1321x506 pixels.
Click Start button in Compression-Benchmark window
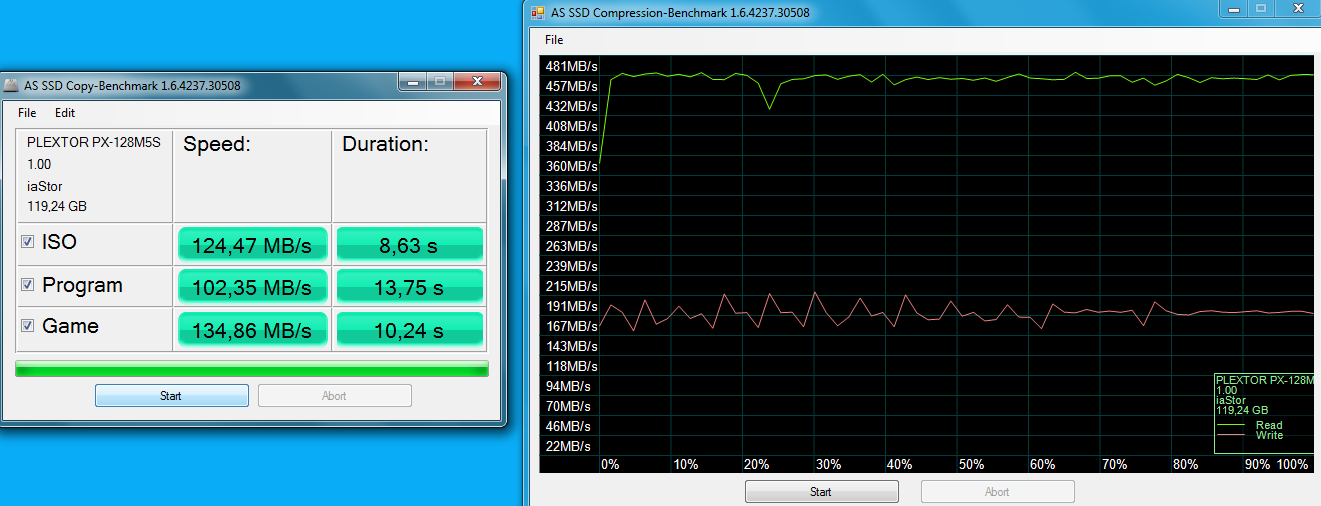(821, 492)
